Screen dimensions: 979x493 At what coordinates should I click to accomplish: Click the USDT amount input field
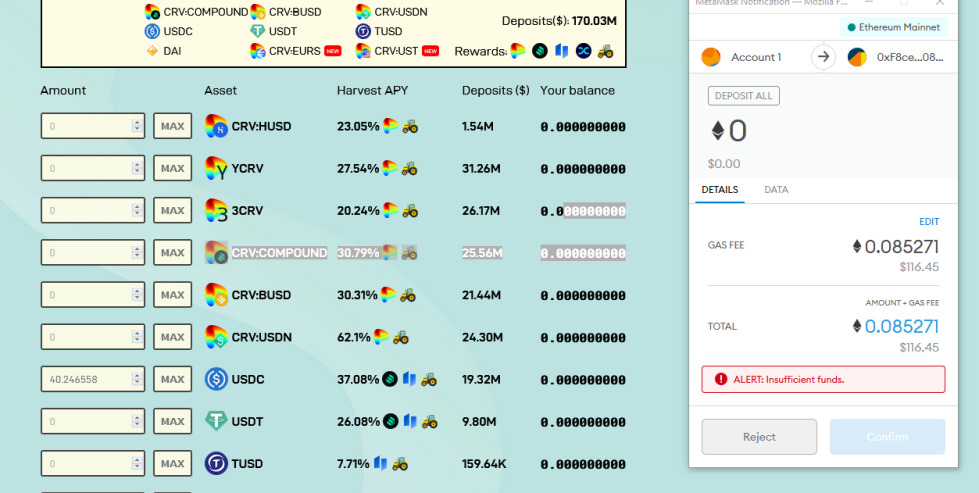pyautogui.click(x=92, y=421)
